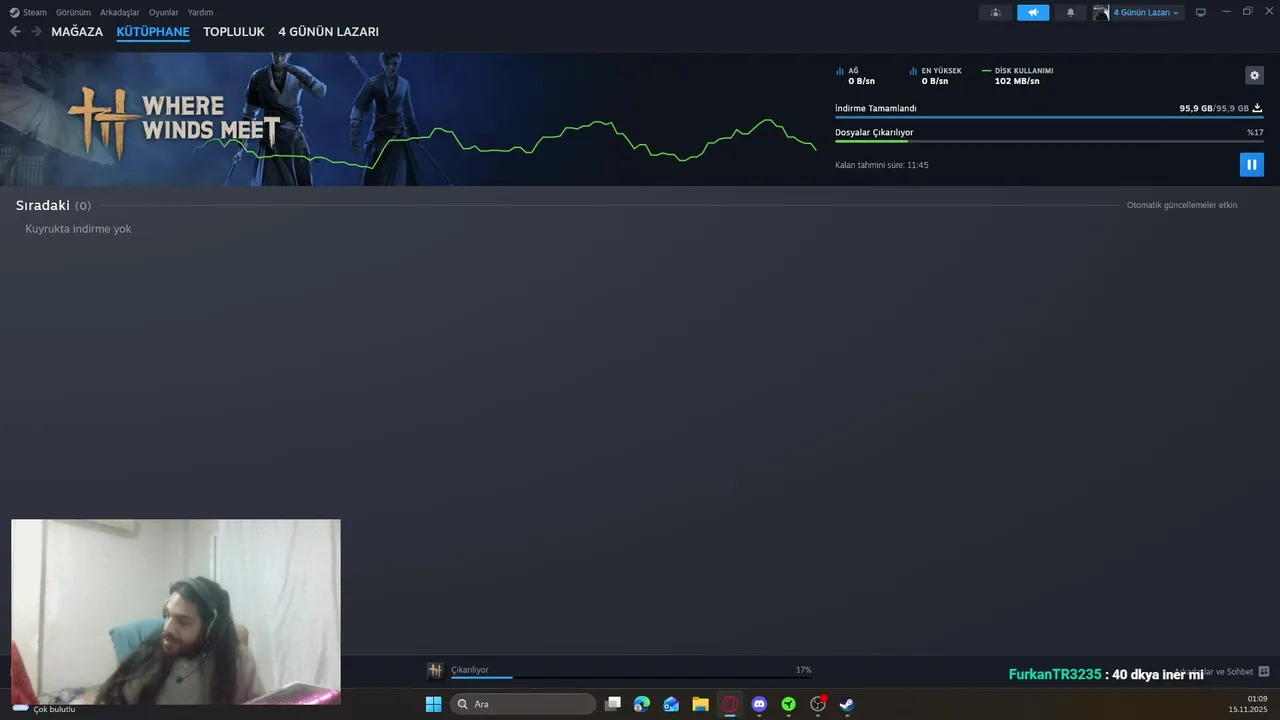Image resolution: width=1280 pixels, height=720 pixels.
Task: Open the Çok bulutlu weather widget
Action: click(x=44, y=709)
